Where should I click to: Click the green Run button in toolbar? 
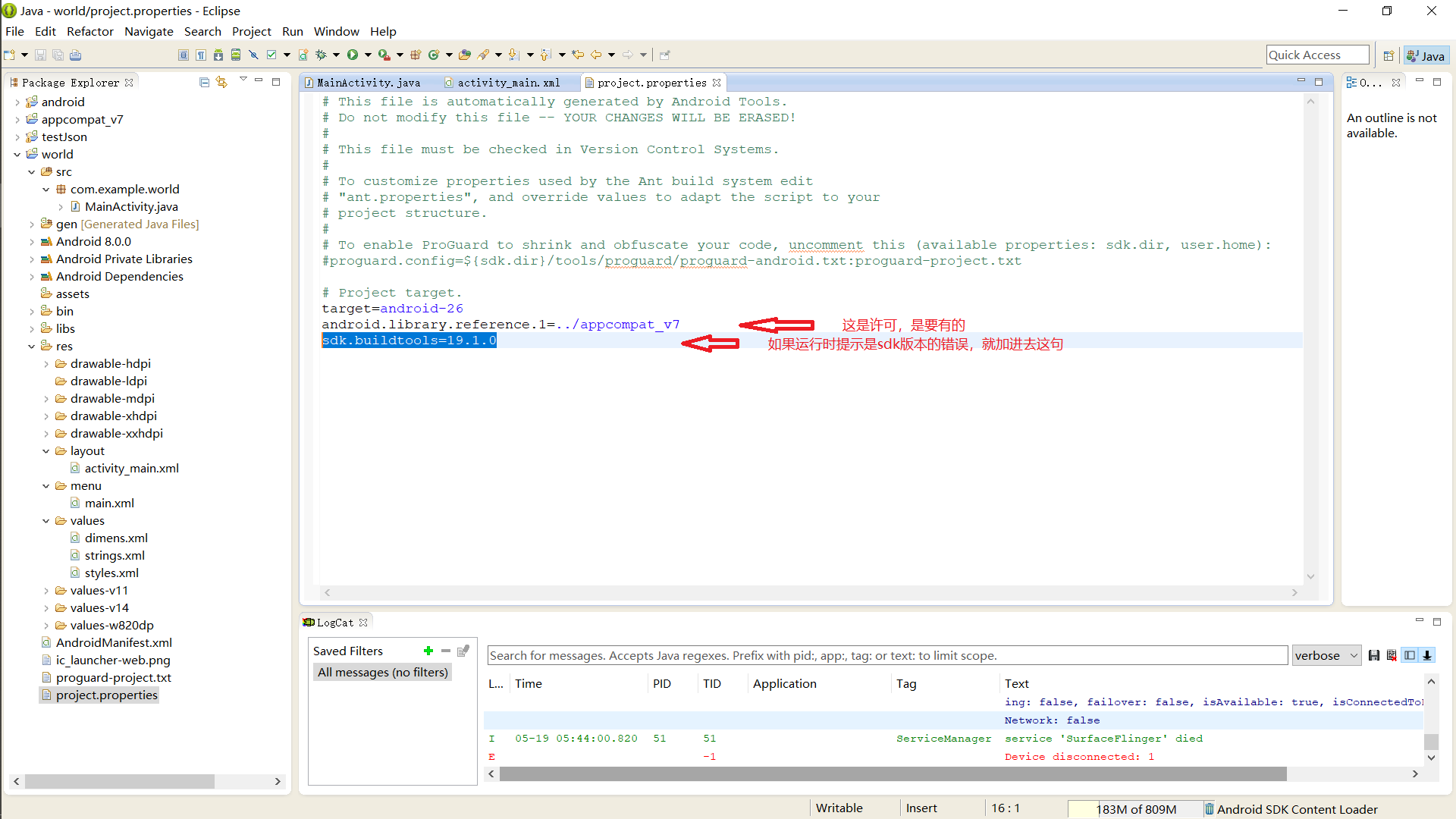pos(353,55)
